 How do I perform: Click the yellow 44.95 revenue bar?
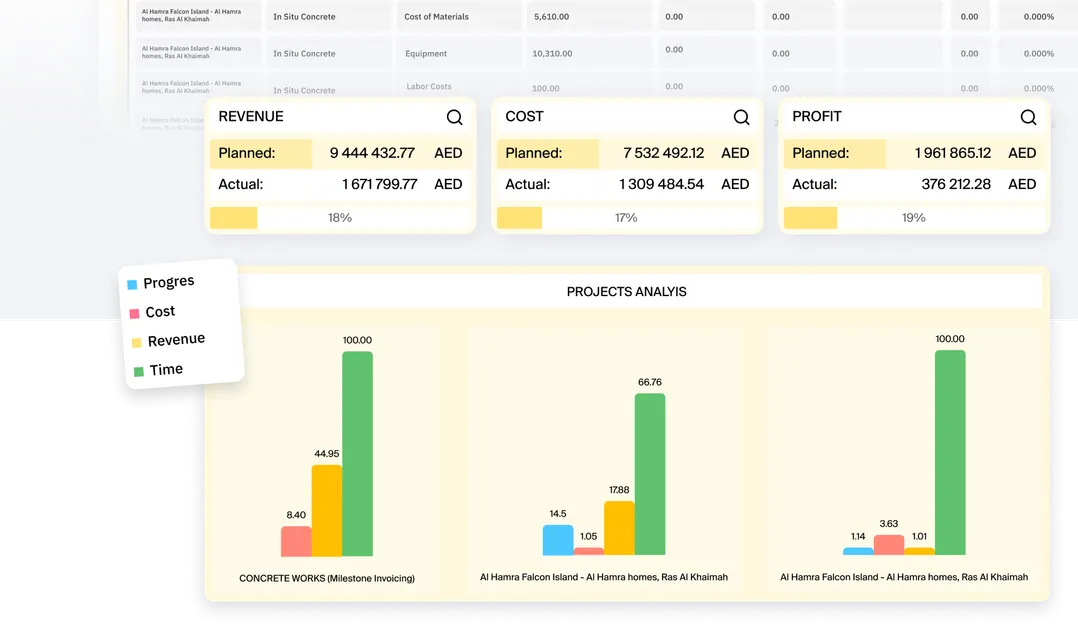click(327, 510)
